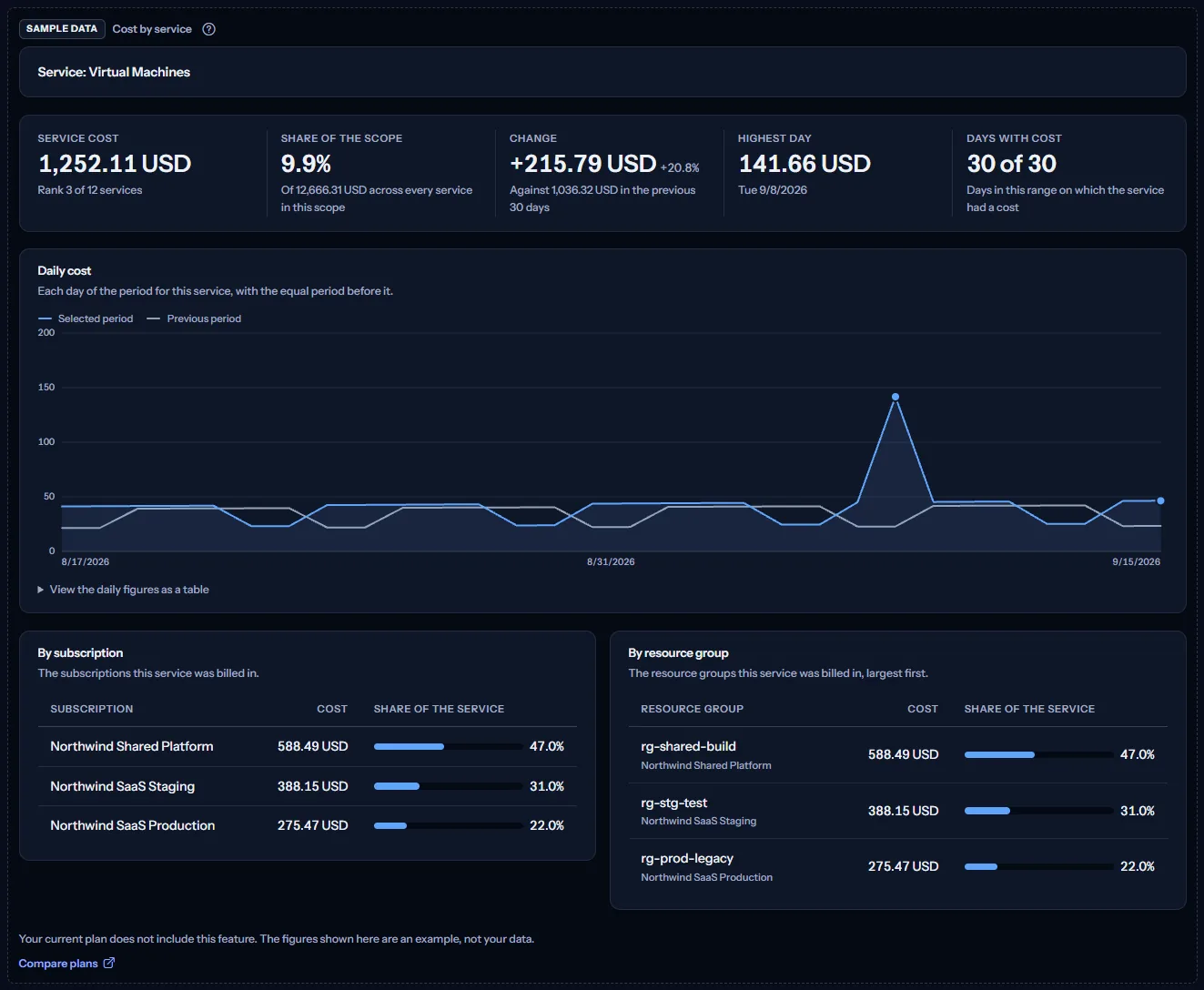The image size is (1204, 990).
Task: Select Northwind SaaS Production in the subscription table
Action: (x=133, y=825)
